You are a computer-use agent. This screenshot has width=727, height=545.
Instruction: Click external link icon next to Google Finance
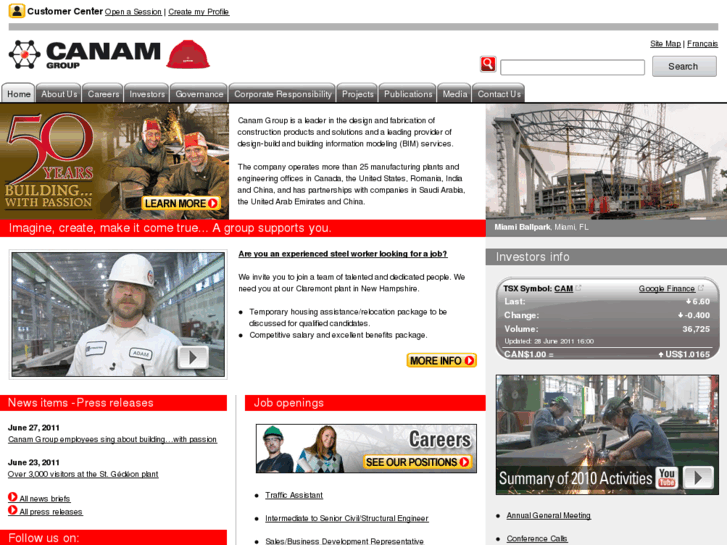point(701,288)
